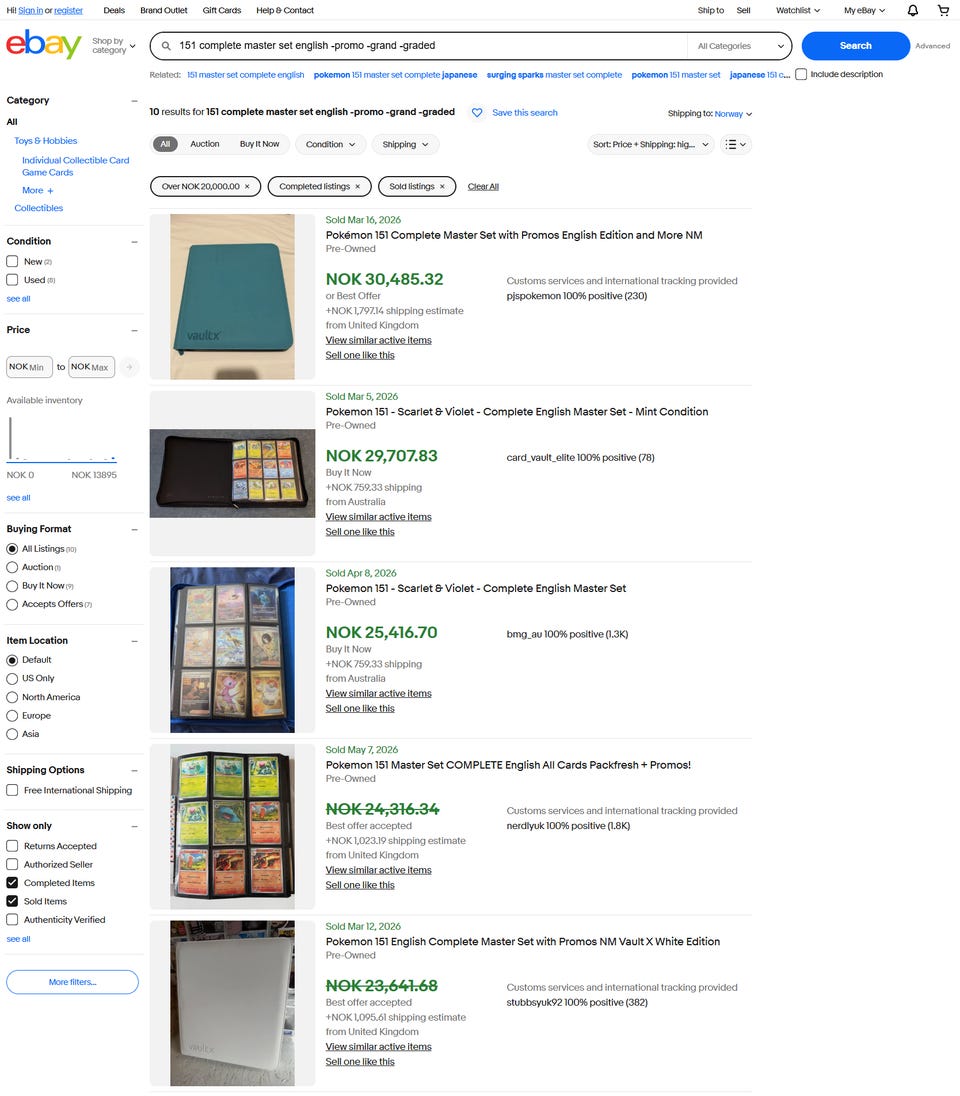Screen dimensions: 960x1096
Task: Select North America item location
Action: [x=12, y=698]
